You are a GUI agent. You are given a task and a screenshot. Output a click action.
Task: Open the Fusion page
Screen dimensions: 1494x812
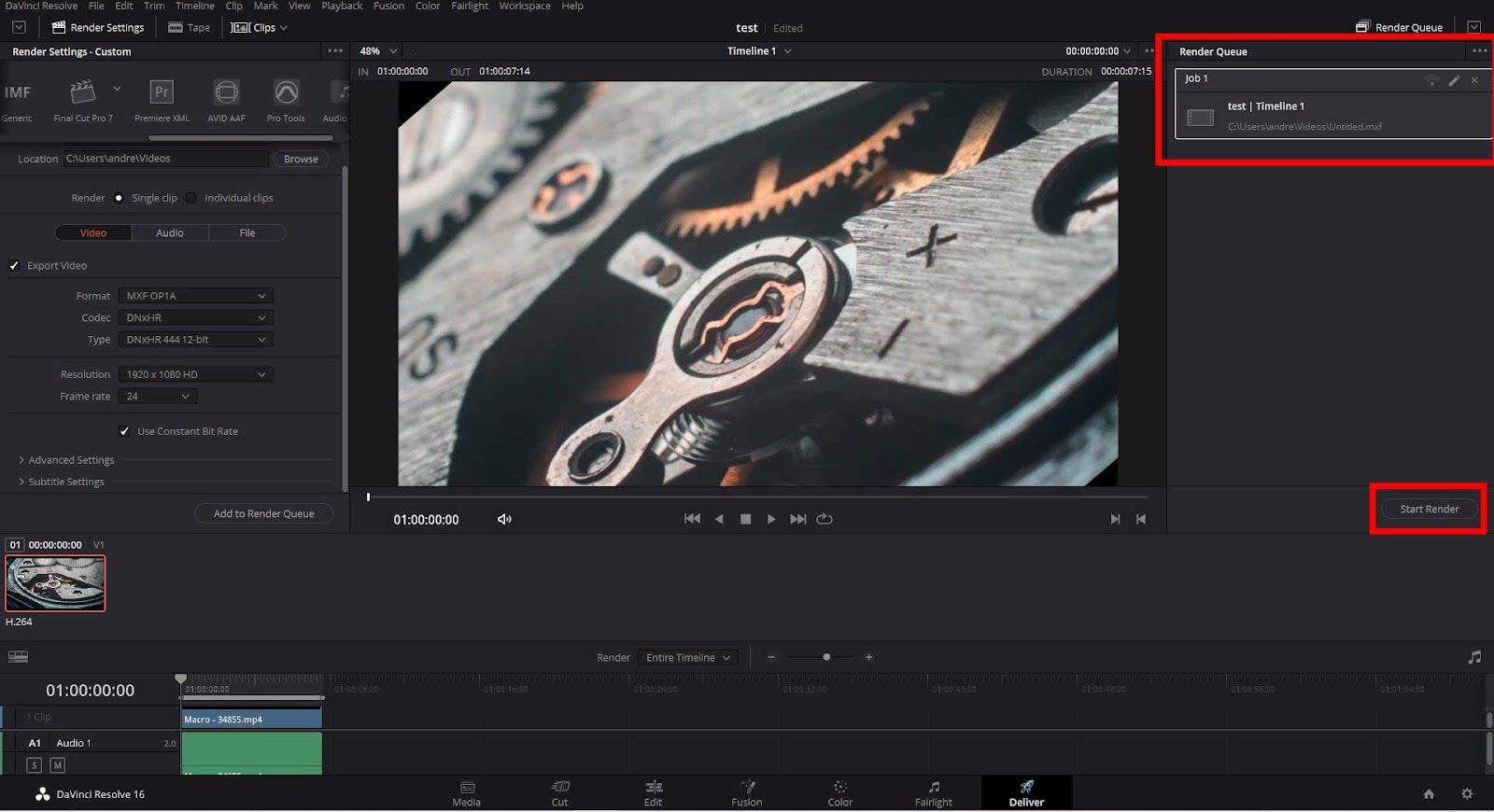(x=747, y=792)
